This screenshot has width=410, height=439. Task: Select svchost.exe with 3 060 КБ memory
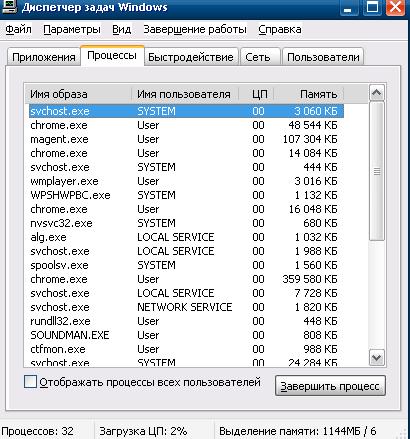click(x=186, y=111)
